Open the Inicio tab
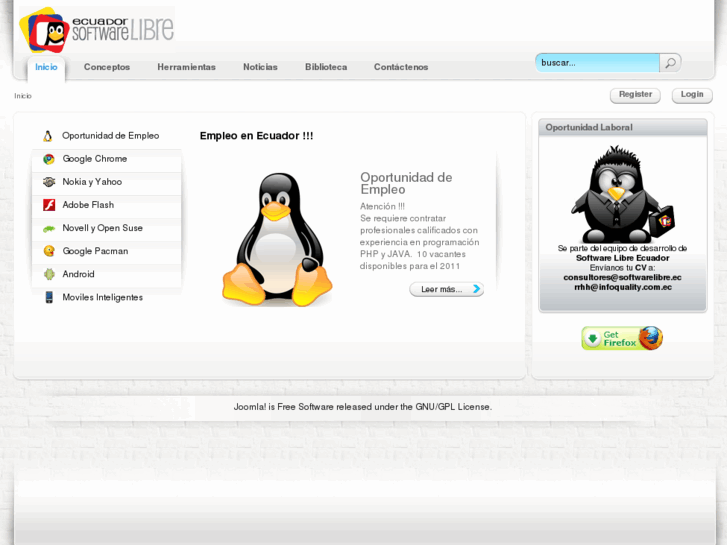 (46, 67)
